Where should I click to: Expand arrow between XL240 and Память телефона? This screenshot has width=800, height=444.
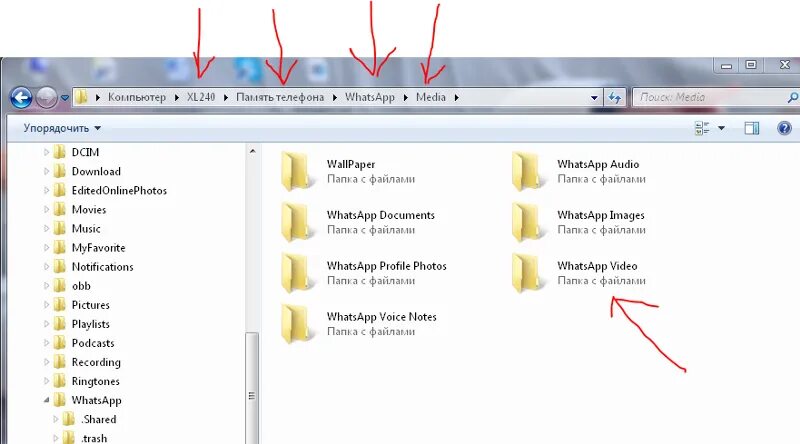click(x=226, y=97)
